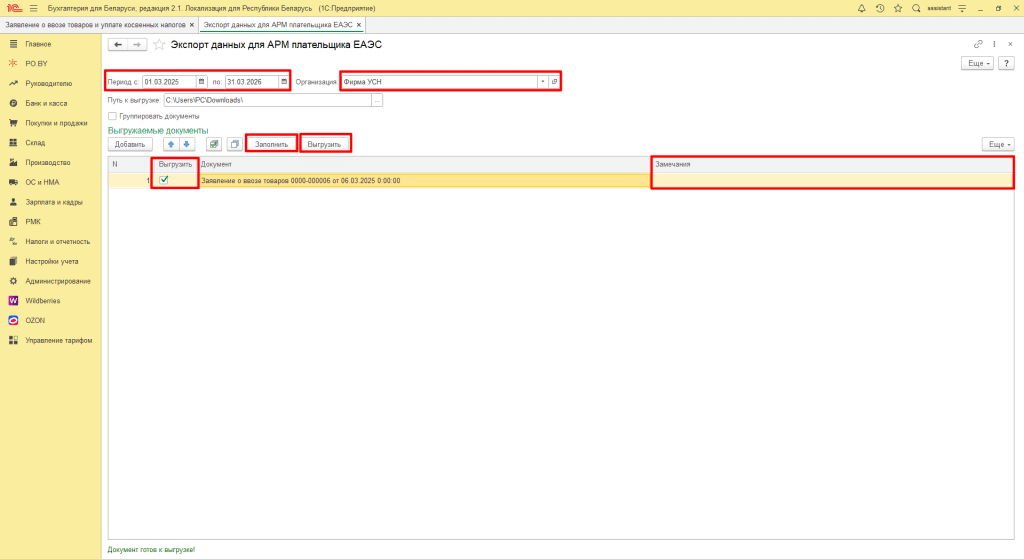Click the period end date field
1024x559 pixels.
point(251,82)
